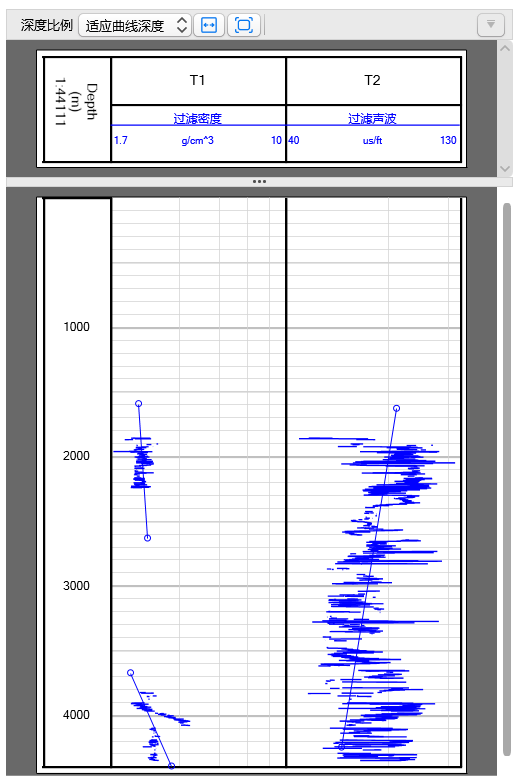
Task: Open the 适应曲线深度 depth scale dropdown
Action: (135, 25)
